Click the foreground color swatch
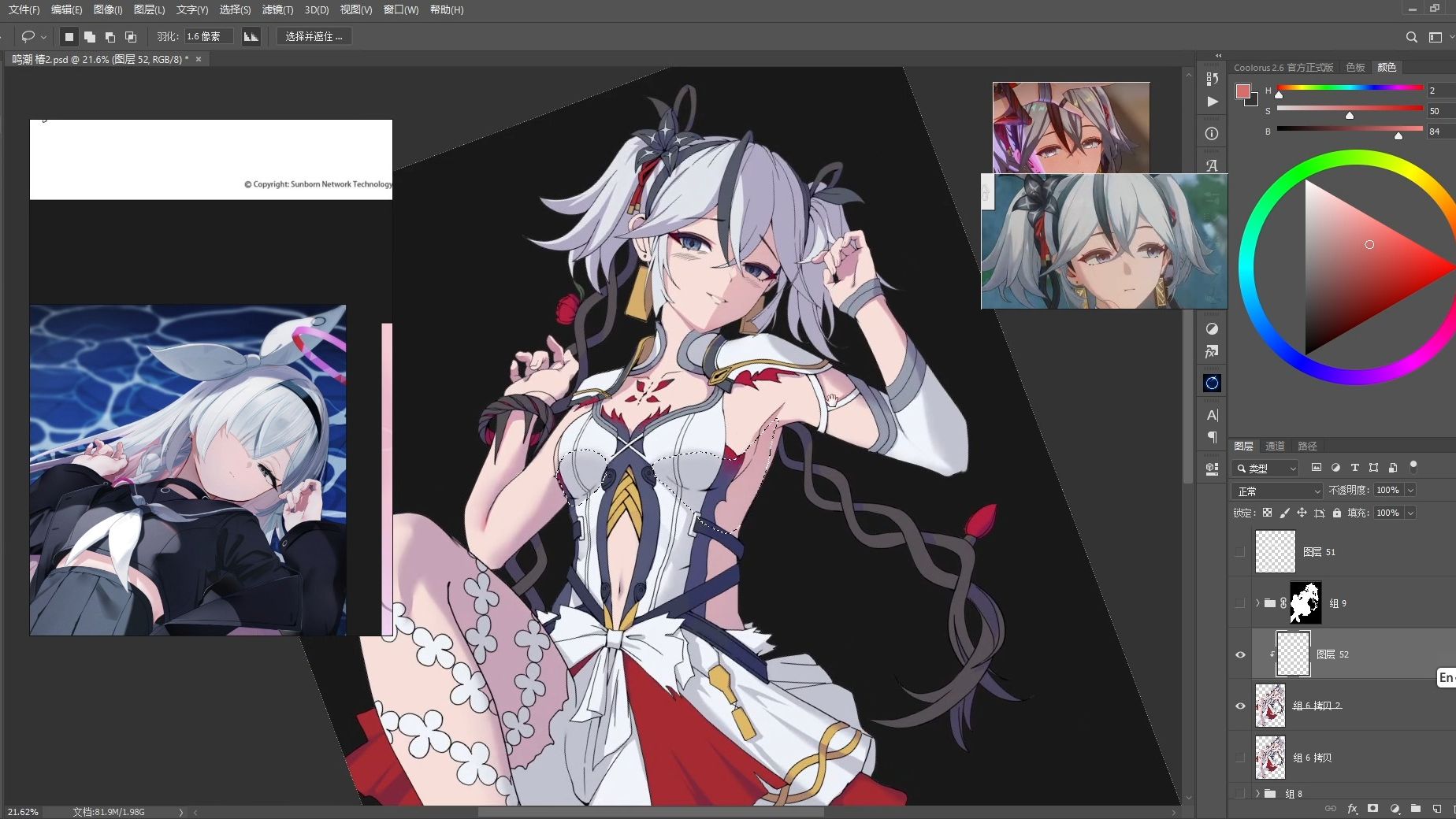Viewport: 1456px width, 819px height. click(1243, 91)
